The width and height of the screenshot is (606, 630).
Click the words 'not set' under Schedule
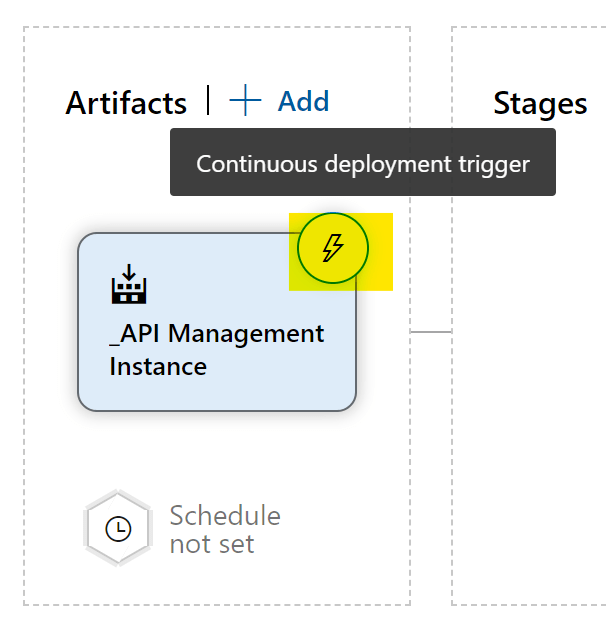click(x=212, y=544)
